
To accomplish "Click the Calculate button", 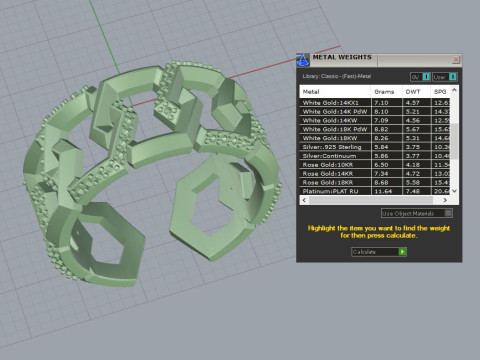I will click(x=379, y=252).
